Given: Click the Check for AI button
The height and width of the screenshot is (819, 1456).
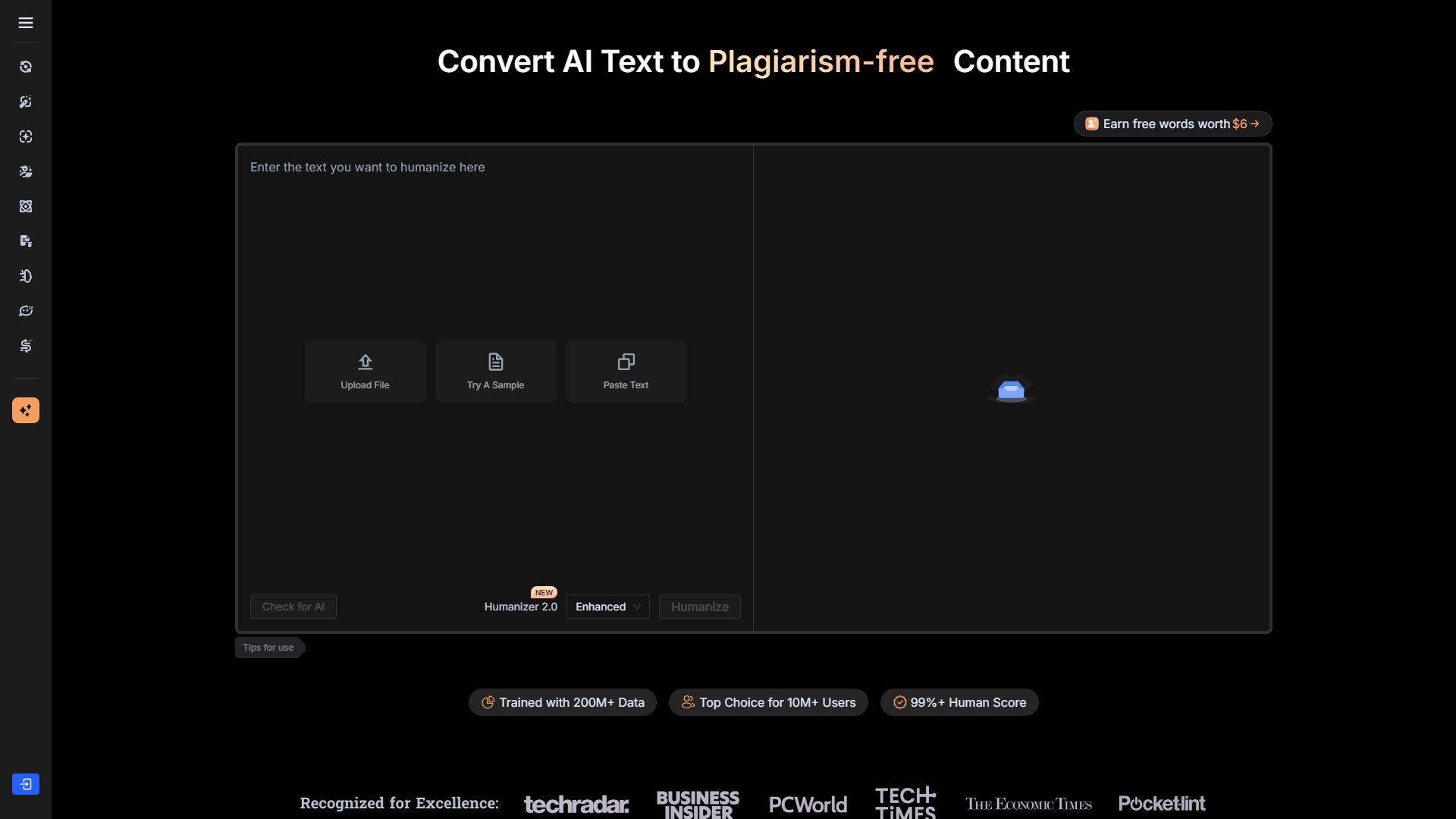Looking at the screenshot, I should 293,607.
